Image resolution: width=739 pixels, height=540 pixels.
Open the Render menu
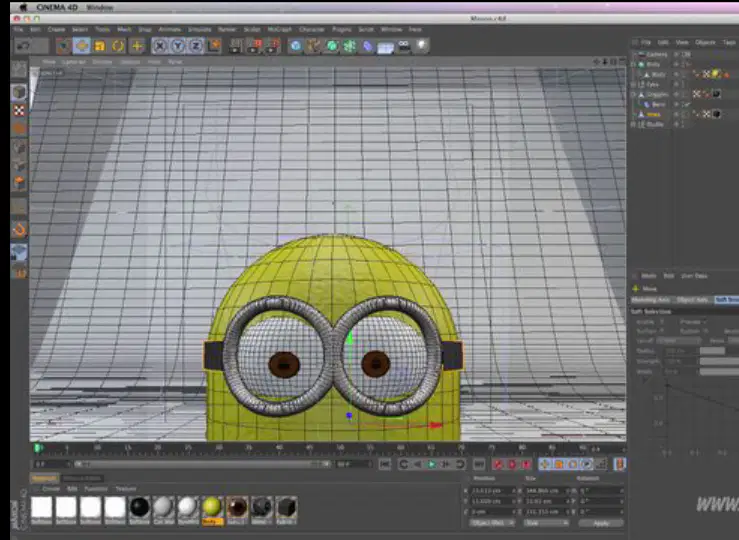click(227, 29)
